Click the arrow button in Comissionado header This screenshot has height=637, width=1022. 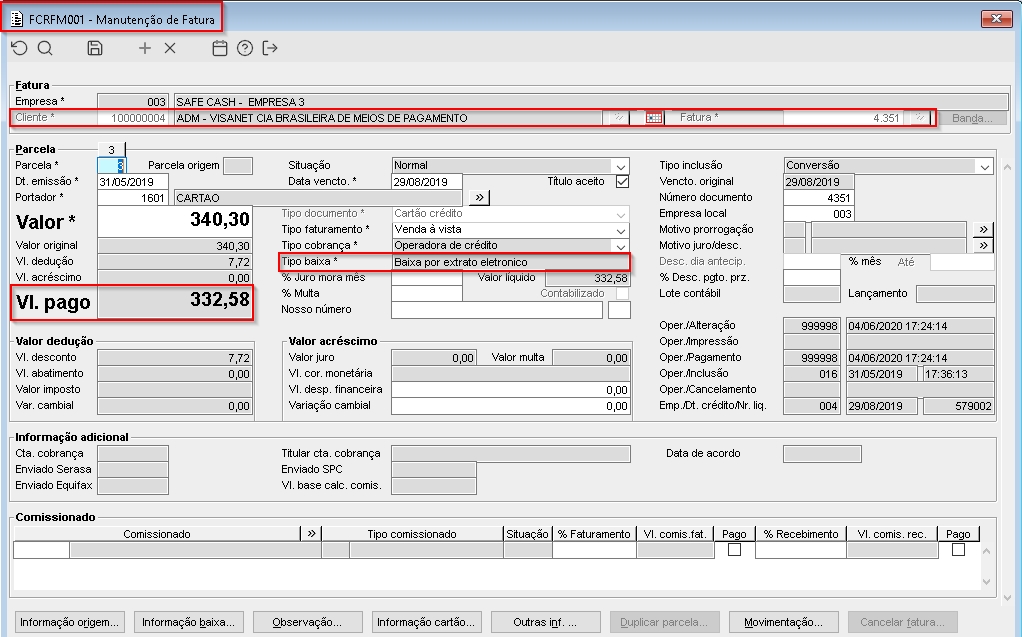[x=311, y=533]
